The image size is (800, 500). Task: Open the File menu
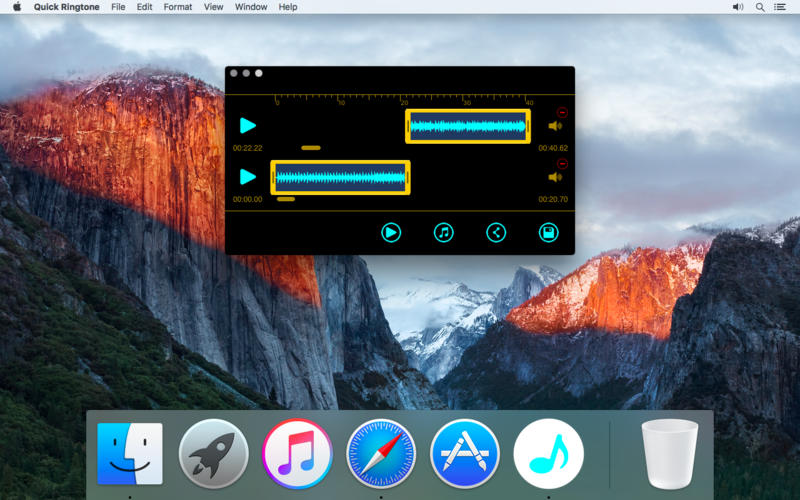click(118, 7)
